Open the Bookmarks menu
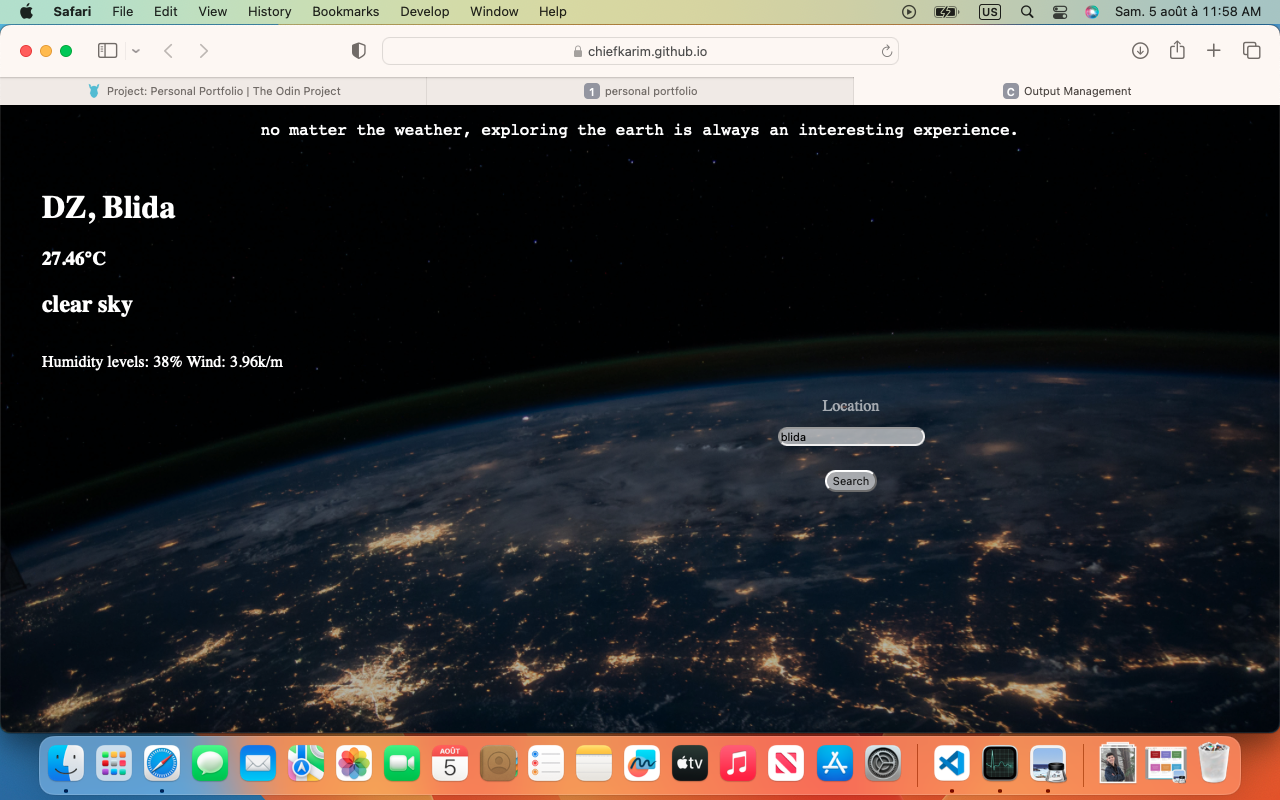This screenshot has width=1280, height=800. (345, 12)
